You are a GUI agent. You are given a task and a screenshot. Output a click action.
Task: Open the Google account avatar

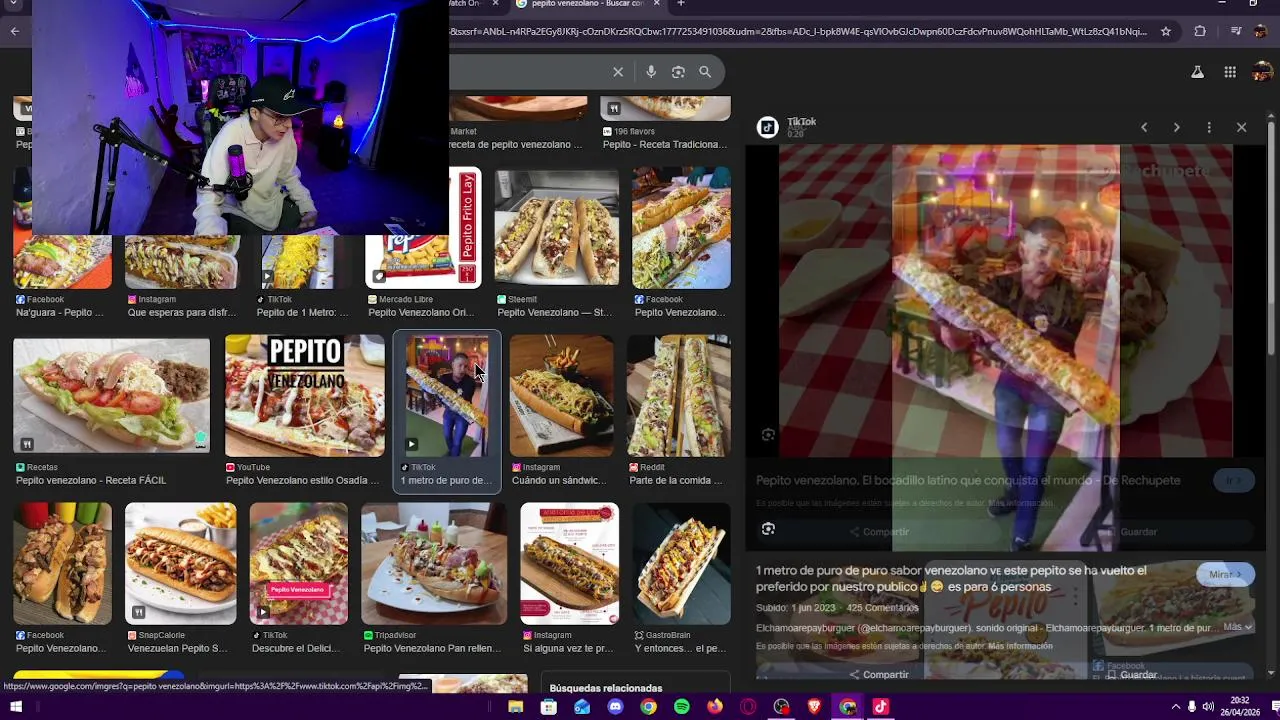[x=1262, y=71]
